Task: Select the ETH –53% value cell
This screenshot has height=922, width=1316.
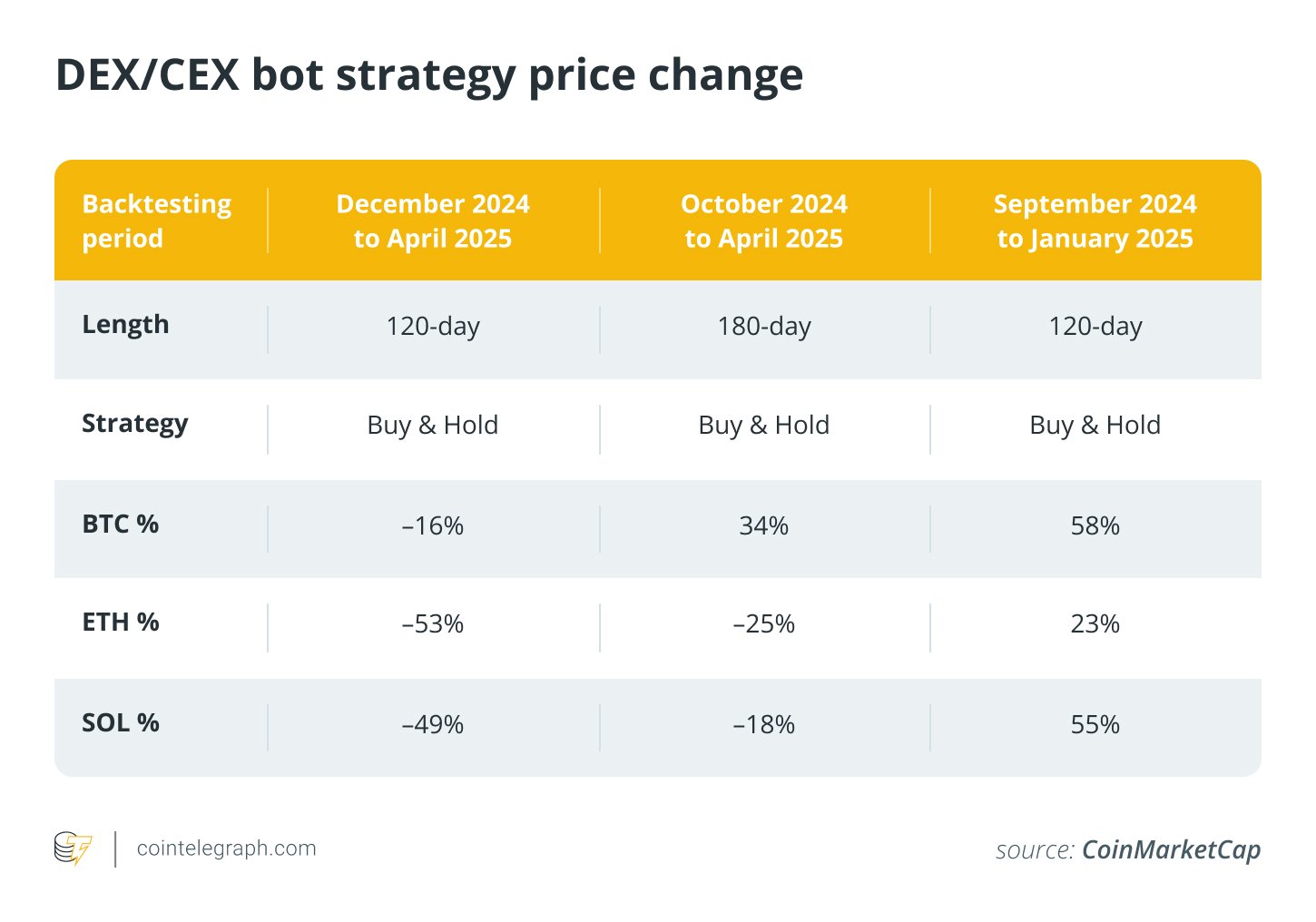Action: [433, 624]
